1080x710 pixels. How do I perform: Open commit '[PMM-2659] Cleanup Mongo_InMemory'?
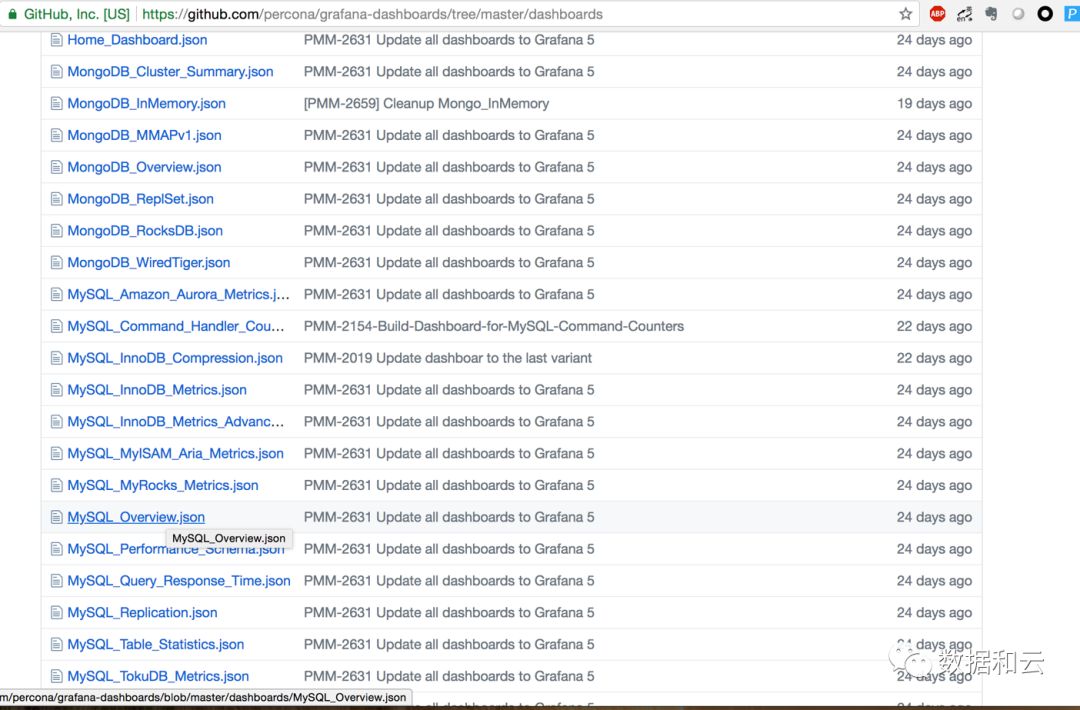[x=426, y=103]
